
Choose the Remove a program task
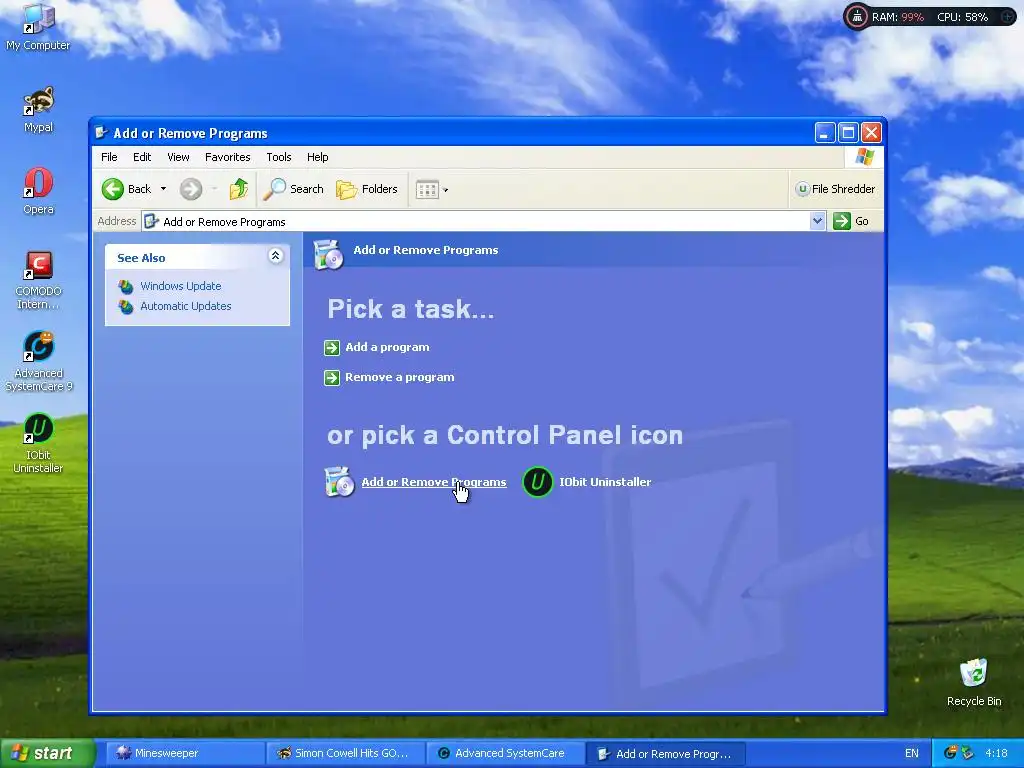pyautogui.click(x=400, y=377)
